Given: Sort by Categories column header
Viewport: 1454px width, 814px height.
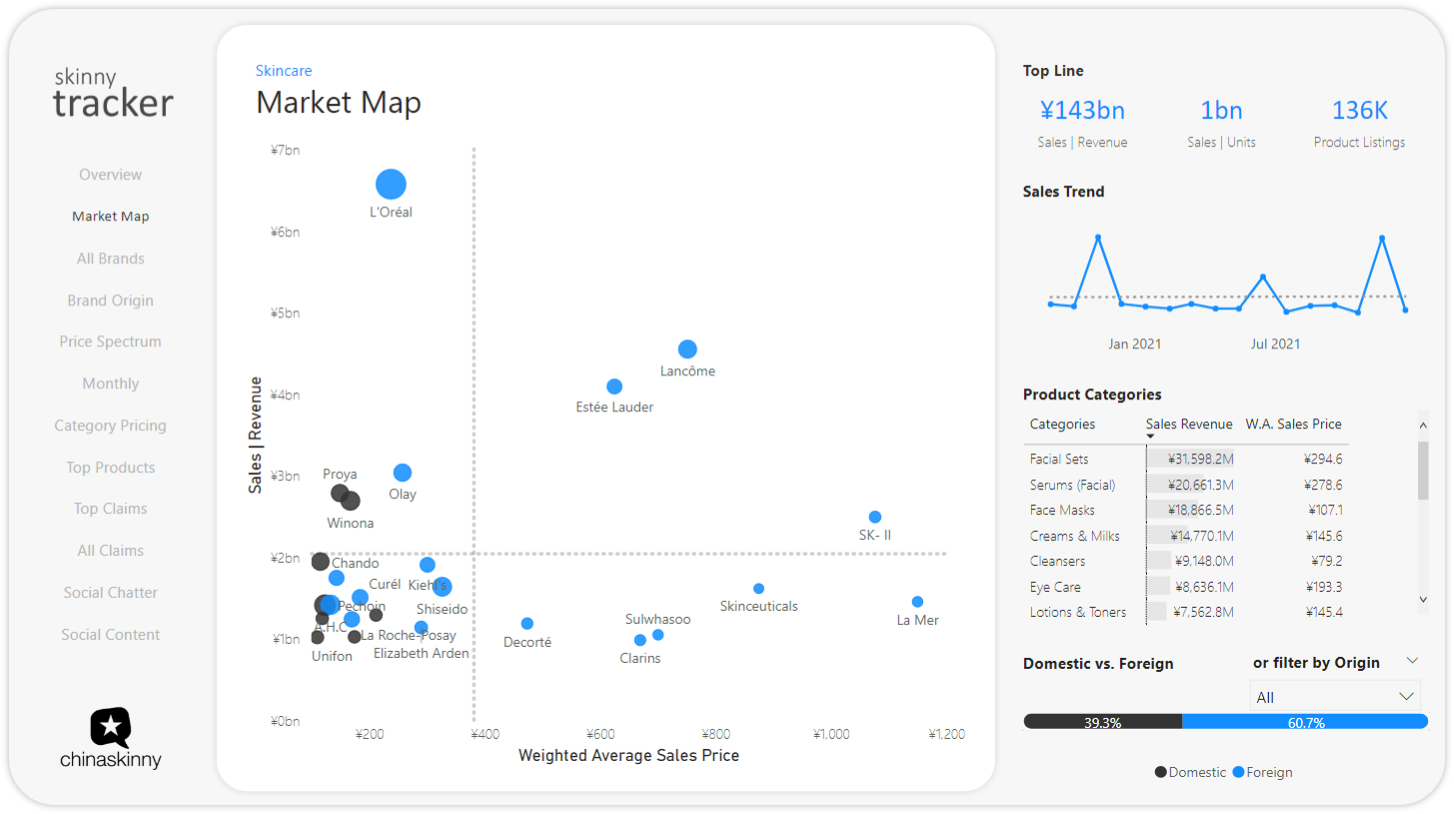Looking at the screenshot, I should pos(1062,424).
